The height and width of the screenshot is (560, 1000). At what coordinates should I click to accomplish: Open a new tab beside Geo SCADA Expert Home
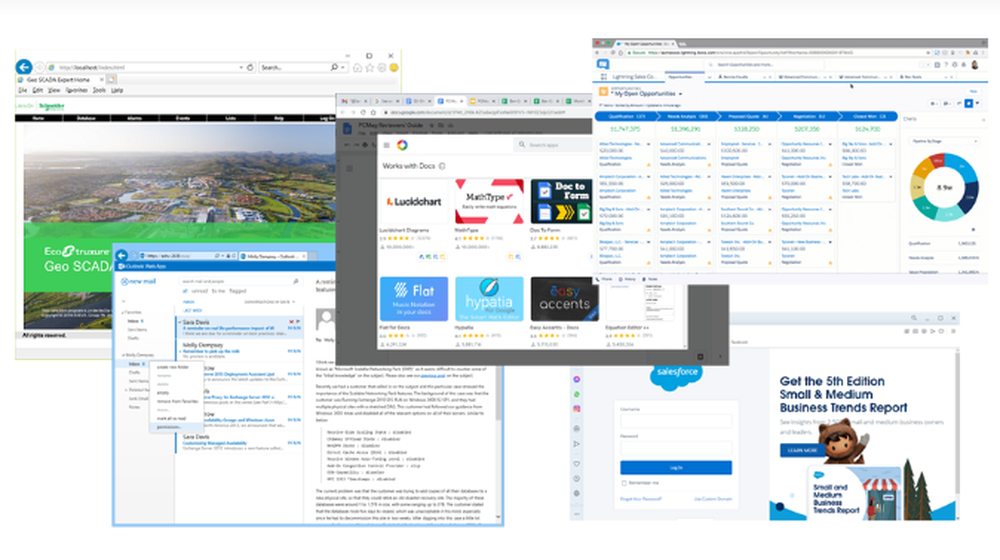[112, 80]
